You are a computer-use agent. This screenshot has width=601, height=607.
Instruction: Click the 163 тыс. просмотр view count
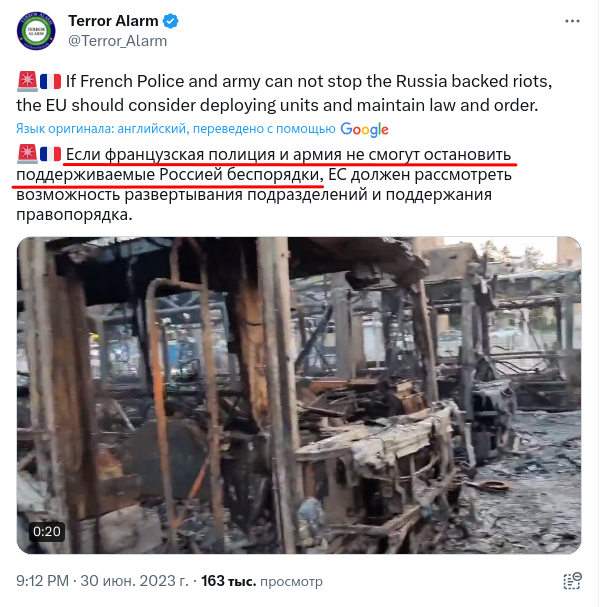click(262, 581)
